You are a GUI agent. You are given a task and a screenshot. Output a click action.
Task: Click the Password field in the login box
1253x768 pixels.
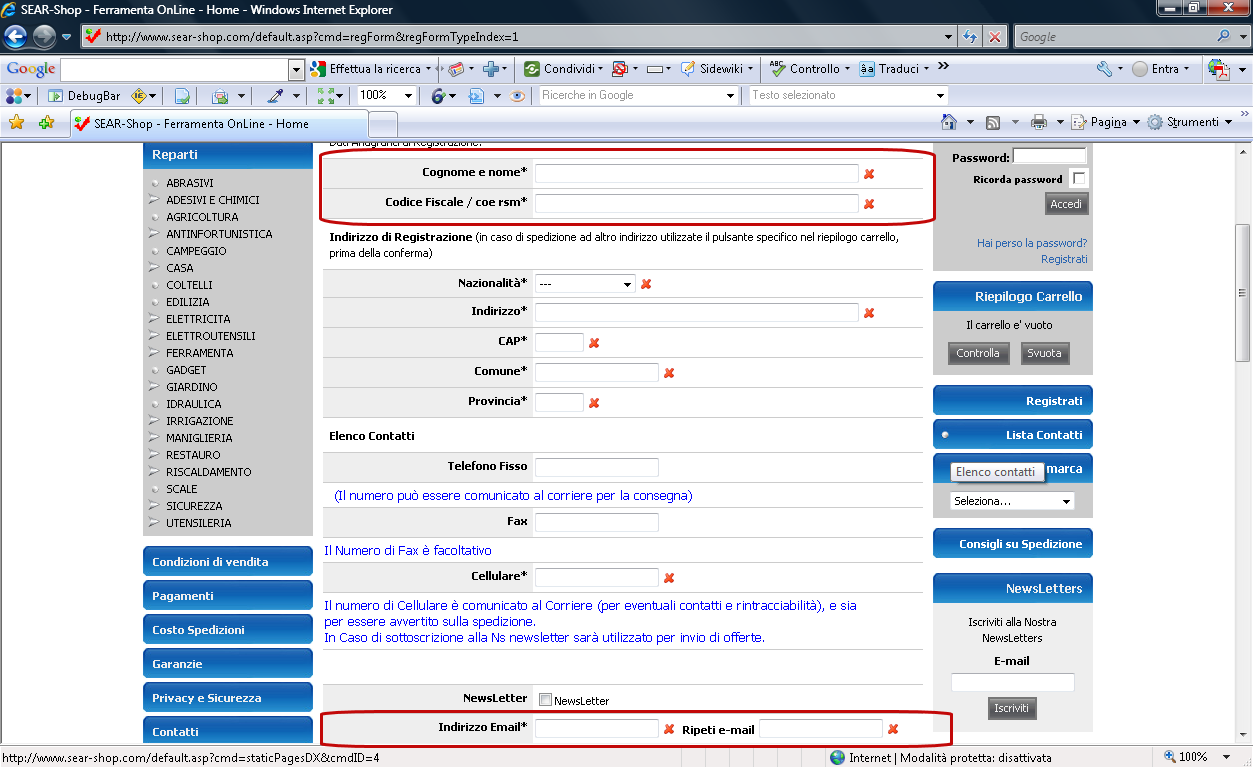(x=1049, y=157)
